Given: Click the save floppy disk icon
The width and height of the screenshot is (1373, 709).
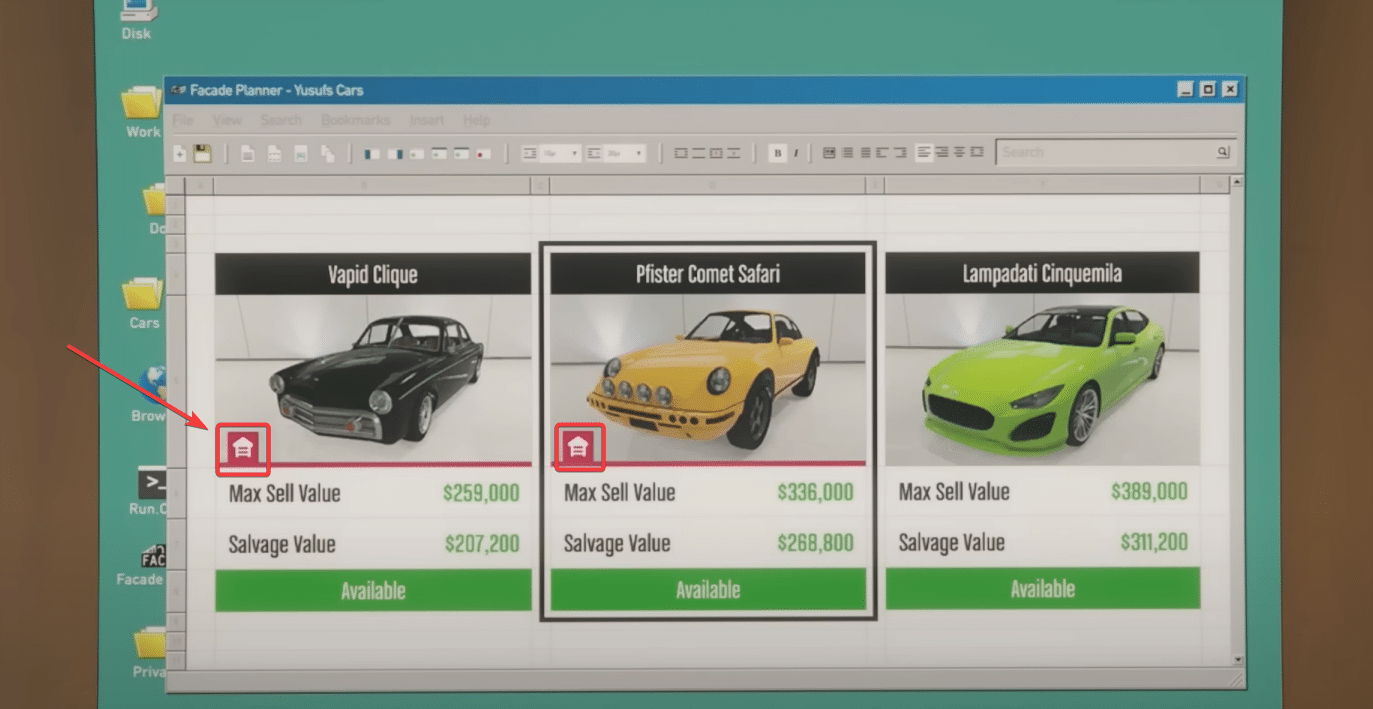Looking at the screenshot, I should click(x=203, y=153).
